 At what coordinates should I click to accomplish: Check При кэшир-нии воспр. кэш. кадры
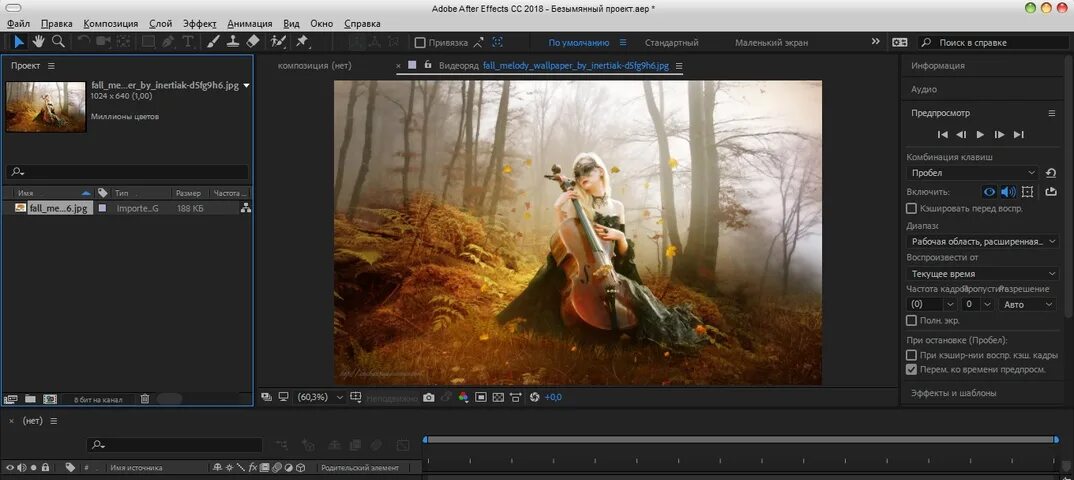click(x=911, y=355)
